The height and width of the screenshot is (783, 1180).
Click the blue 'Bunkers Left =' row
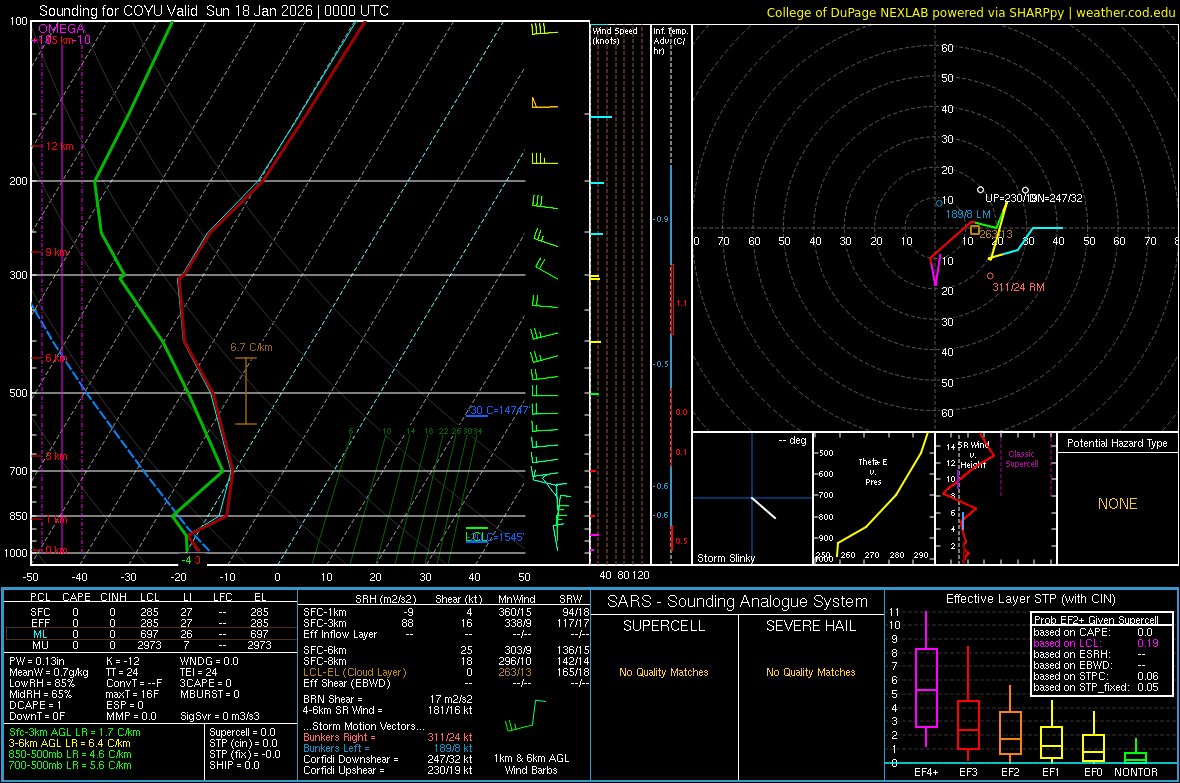point(388,748)
